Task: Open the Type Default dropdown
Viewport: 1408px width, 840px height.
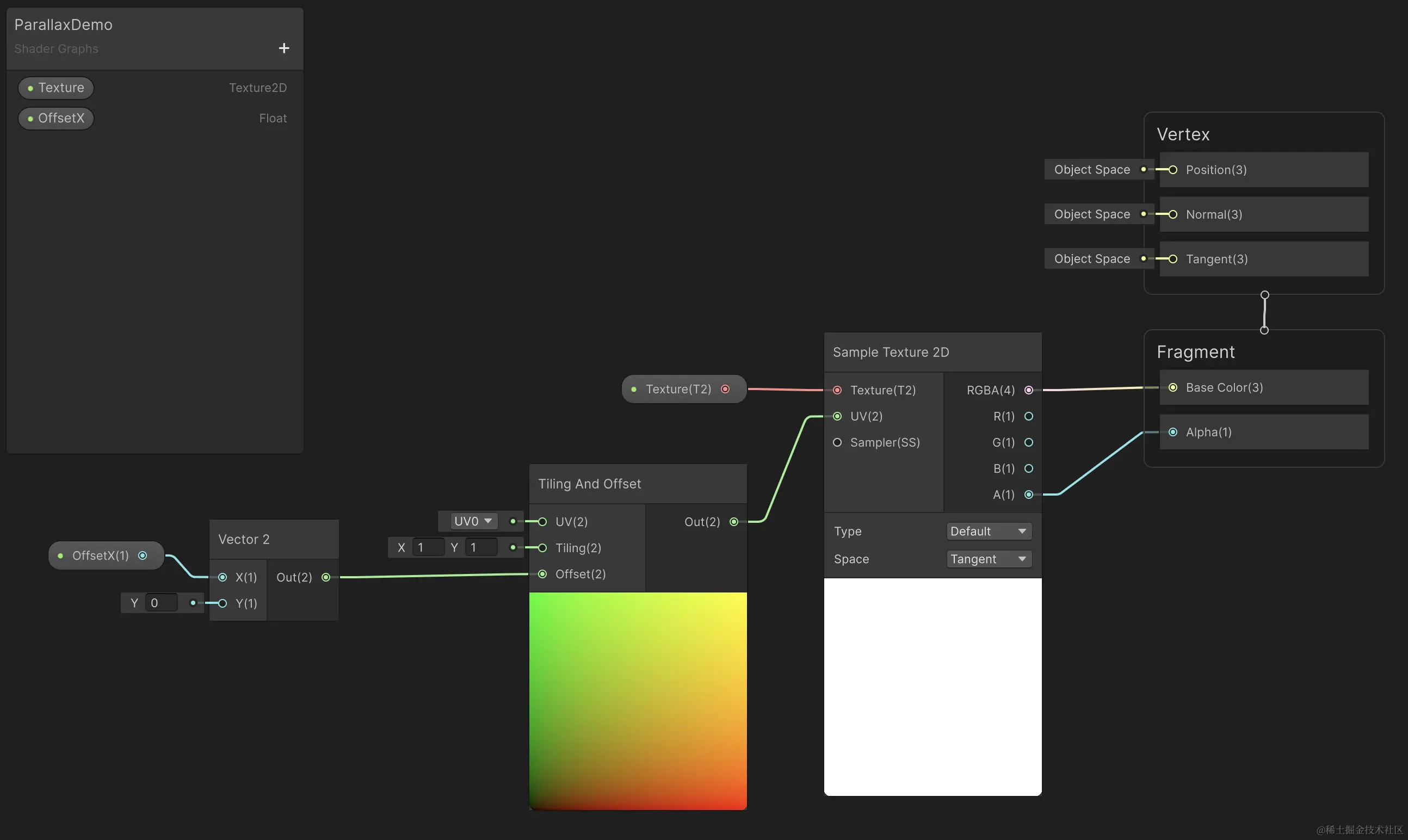Action: pyautogui.click(x=988, y=532)
